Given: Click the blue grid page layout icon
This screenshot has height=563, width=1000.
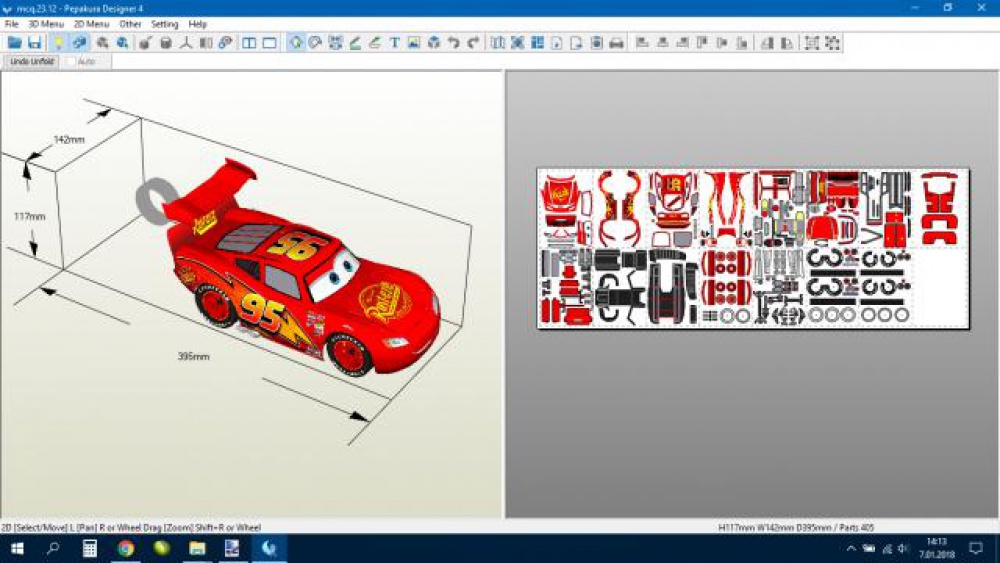Looking at the screenshot, I should (537, 43).
